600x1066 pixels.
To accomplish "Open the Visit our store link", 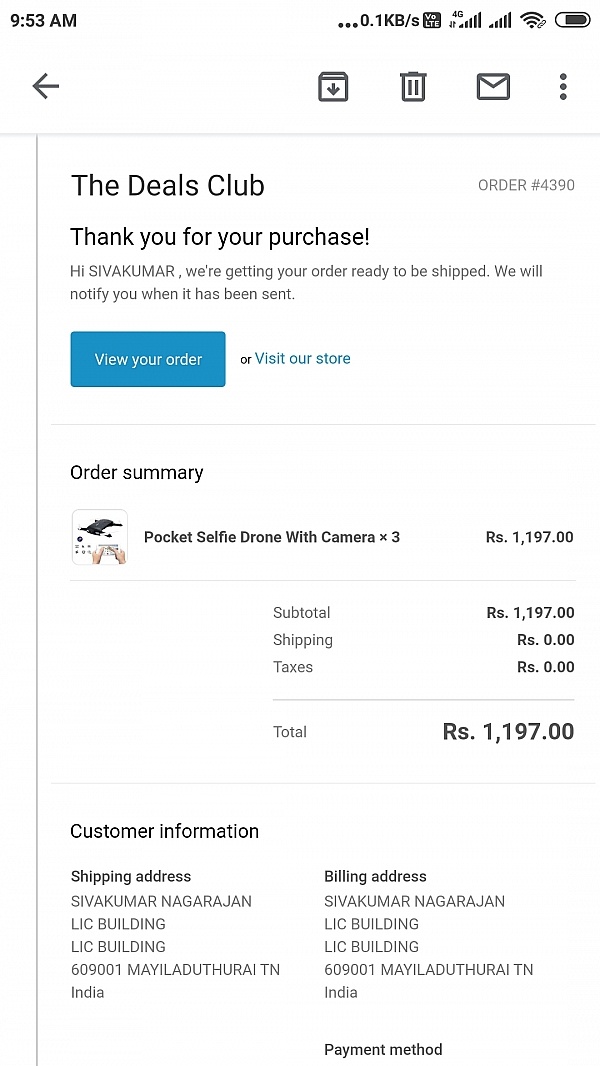I will pos(302,358).
